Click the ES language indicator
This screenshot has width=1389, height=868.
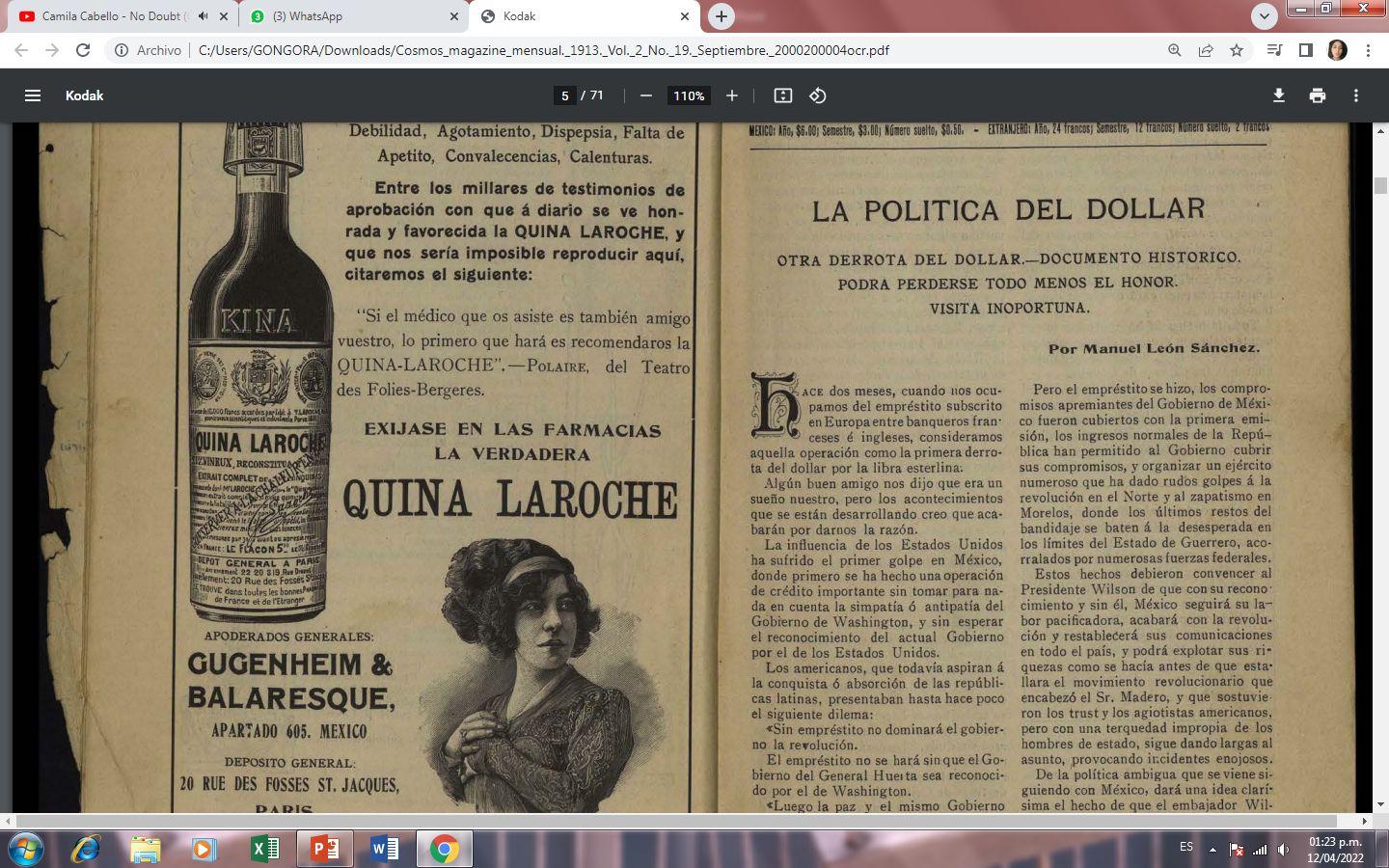[1186, 847]
